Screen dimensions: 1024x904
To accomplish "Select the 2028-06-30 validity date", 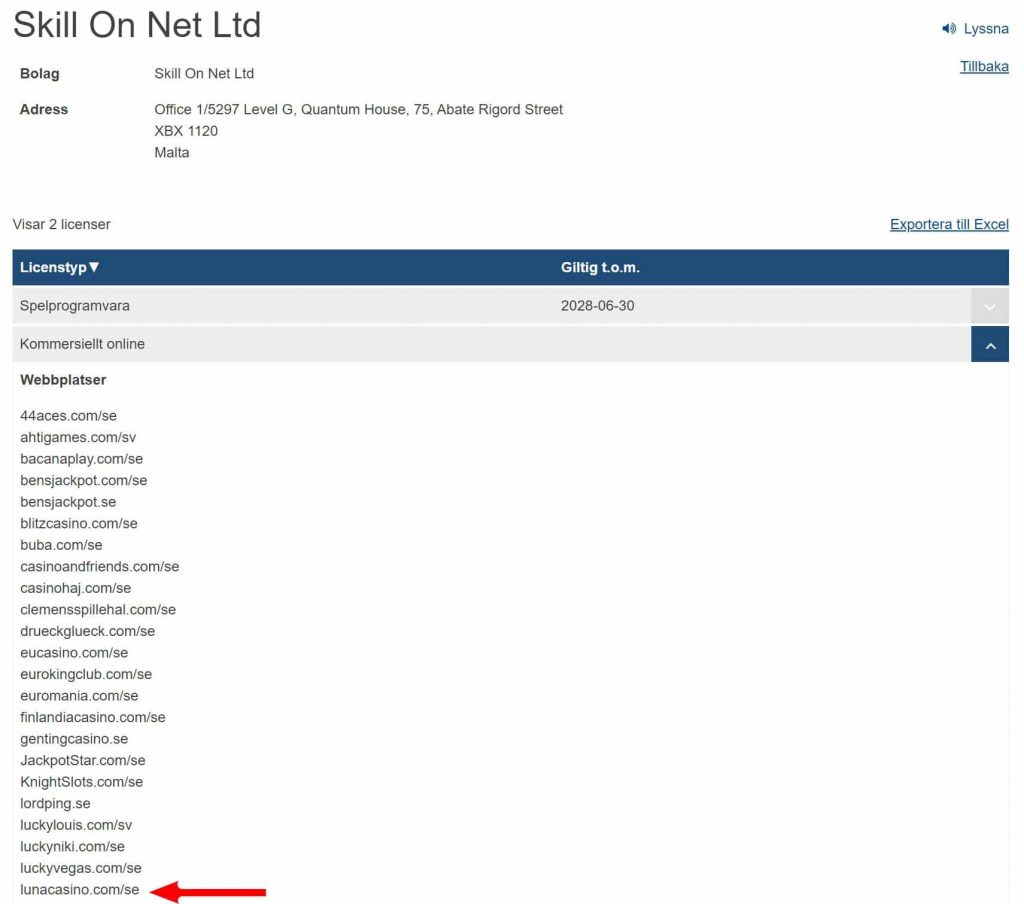I will click(x=598, y=306).
